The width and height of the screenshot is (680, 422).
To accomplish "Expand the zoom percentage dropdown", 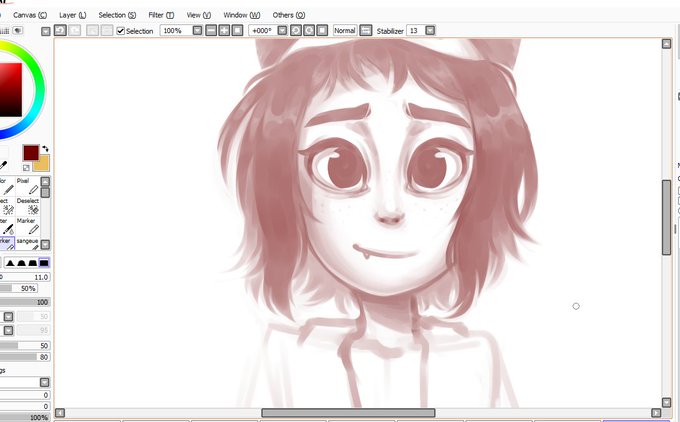I will pyautogui.click(x=197, y=31).
